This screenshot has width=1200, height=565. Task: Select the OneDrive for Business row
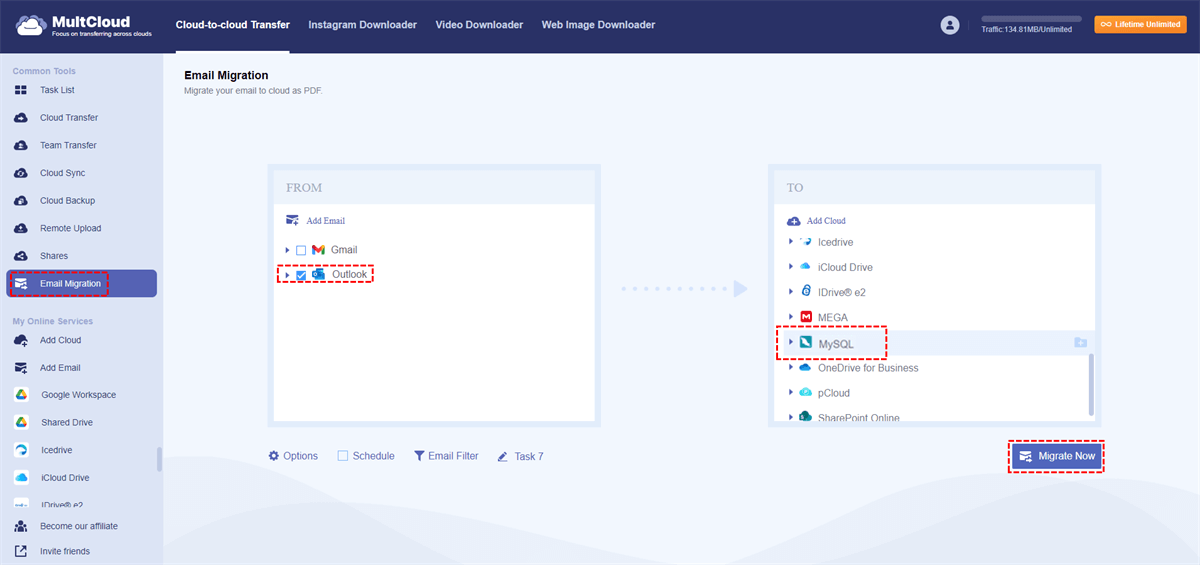(935, 368)
